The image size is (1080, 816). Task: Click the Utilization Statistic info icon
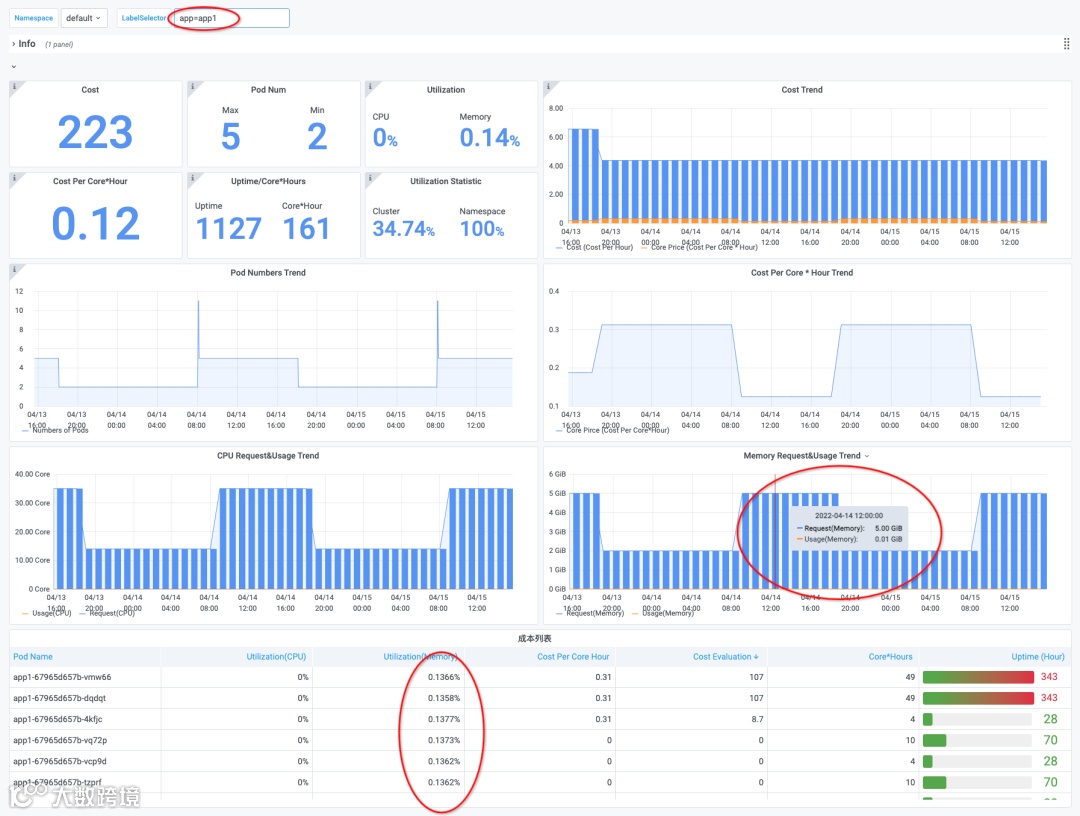[x=370, y=178]
